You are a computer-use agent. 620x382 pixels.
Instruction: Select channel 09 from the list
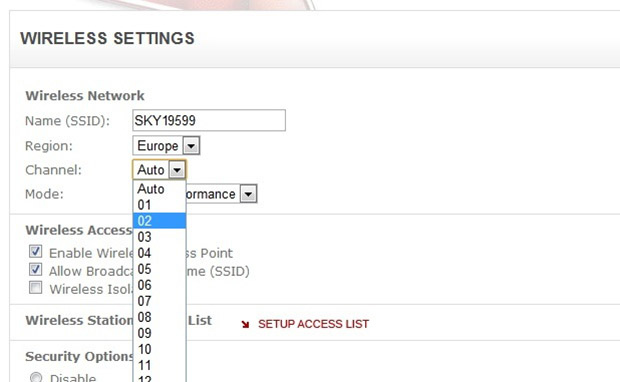(x=159, y=333)
